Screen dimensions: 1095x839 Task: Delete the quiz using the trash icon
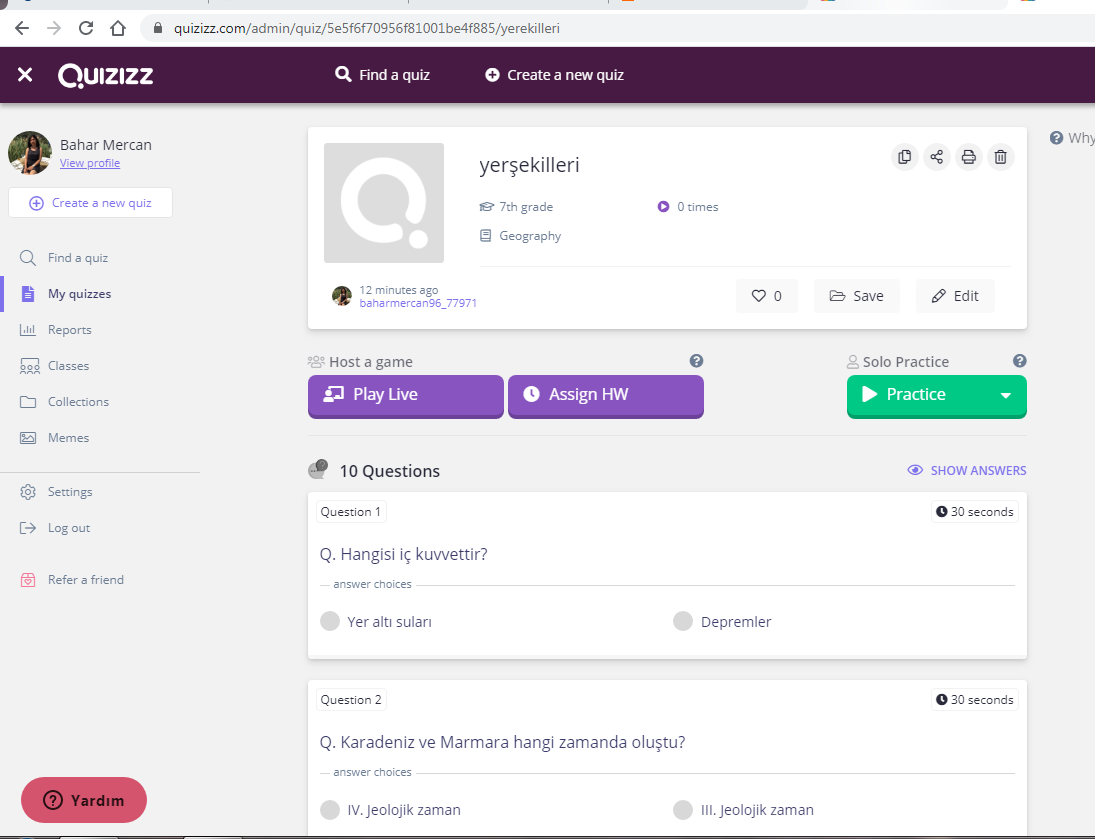1000,157
